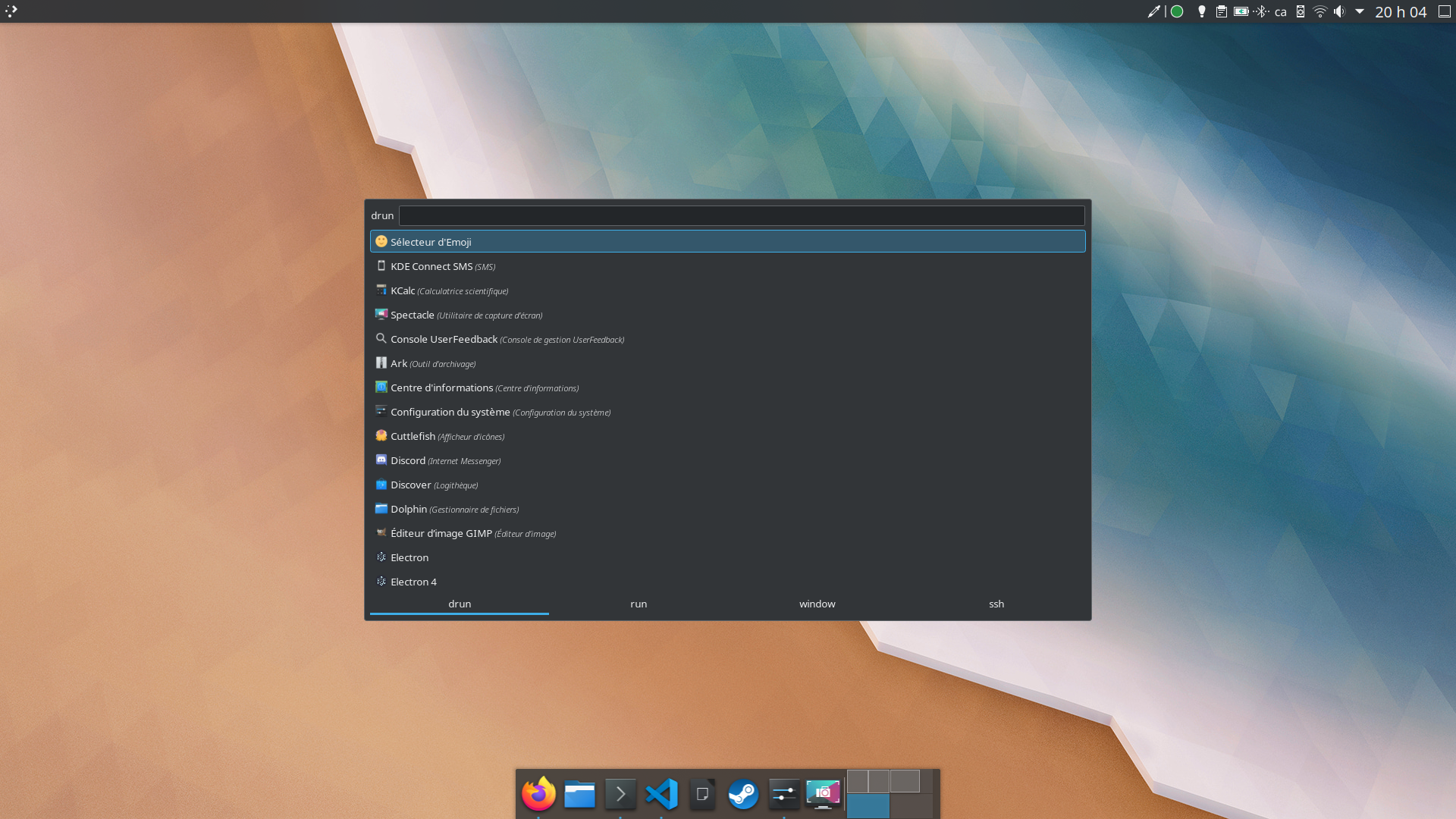1456x819 pixels.
Task: Launch KCalc from the results list
Action: [x=403, y=290]
